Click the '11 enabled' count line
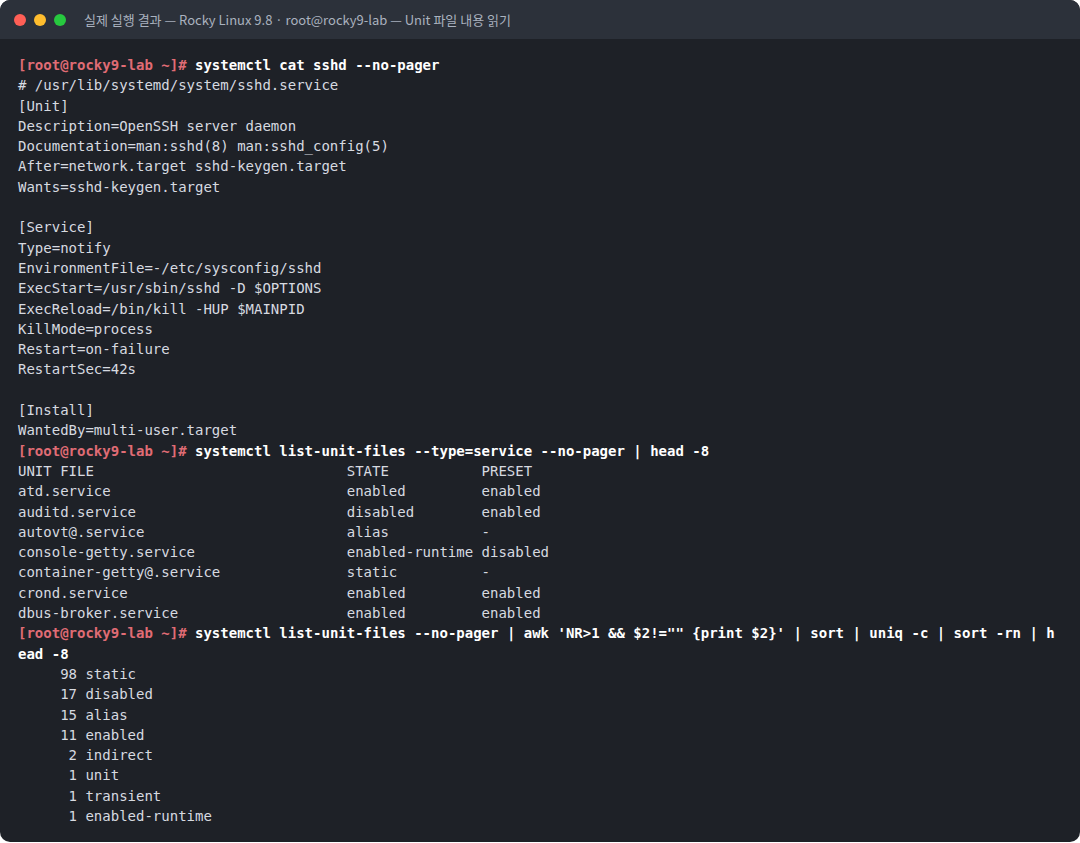The image size is (1080, 843). coord(102,735)
